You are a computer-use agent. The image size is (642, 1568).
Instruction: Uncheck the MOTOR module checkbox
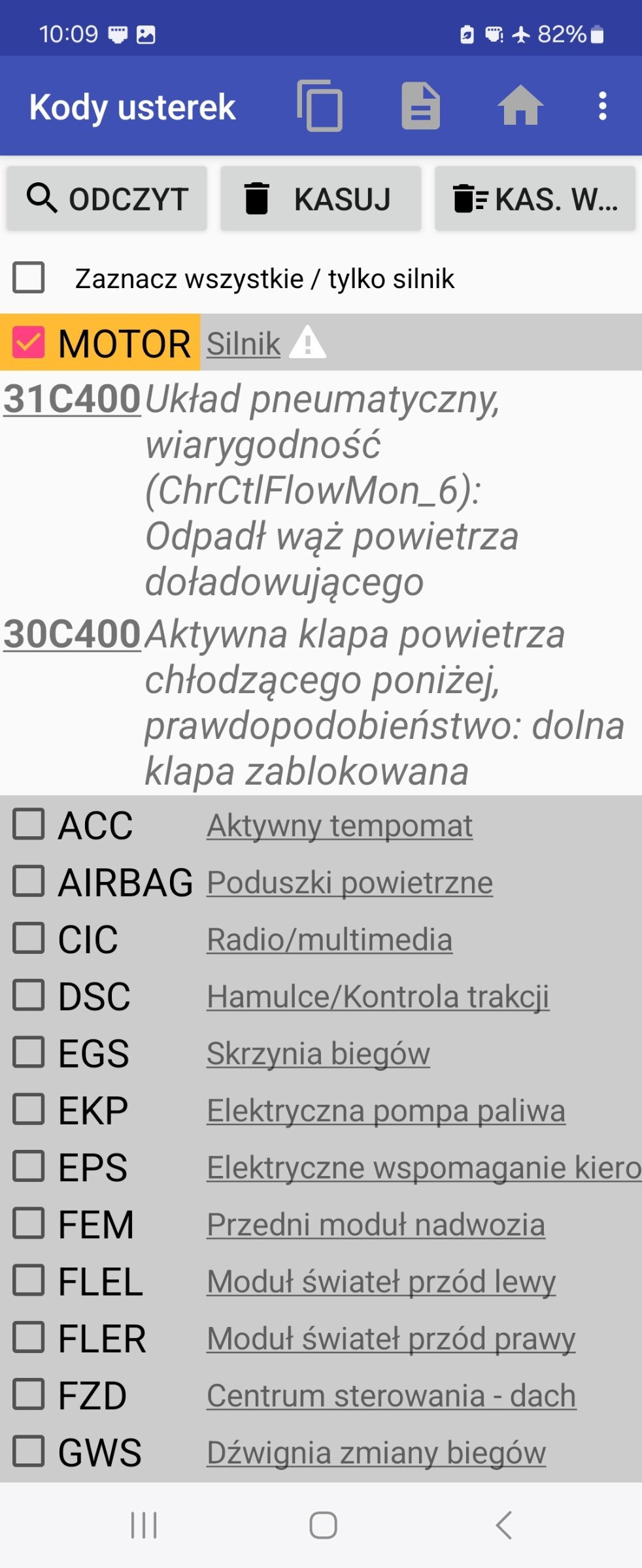click(29, 342)
